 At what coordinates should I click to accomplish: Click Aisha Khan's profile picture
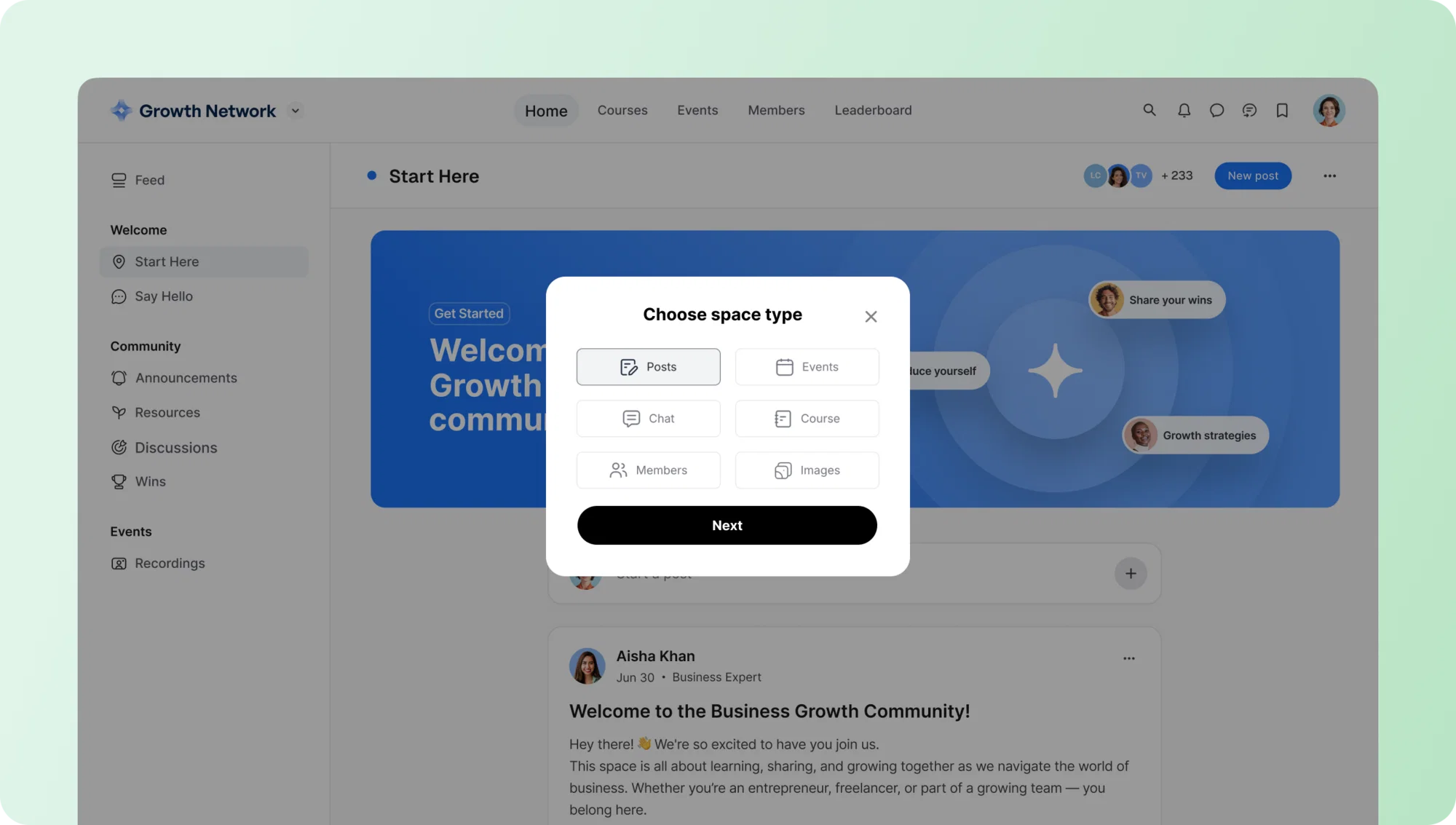pyautogui.click(x=587, y=666)
